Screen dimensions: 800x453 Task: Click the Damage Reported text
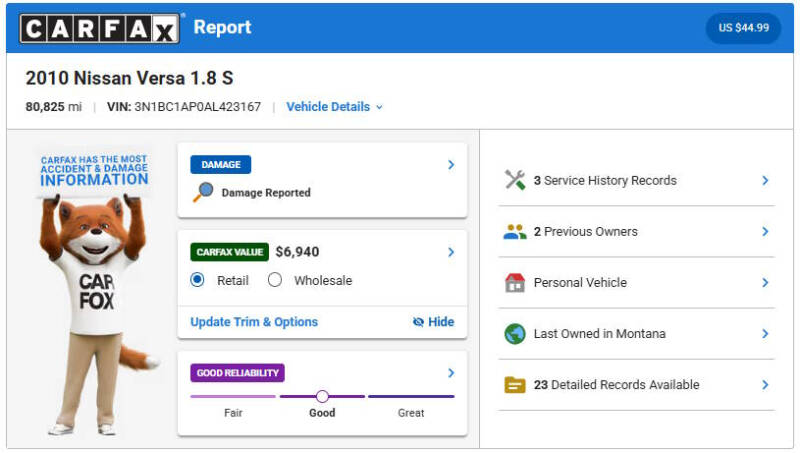266,193
